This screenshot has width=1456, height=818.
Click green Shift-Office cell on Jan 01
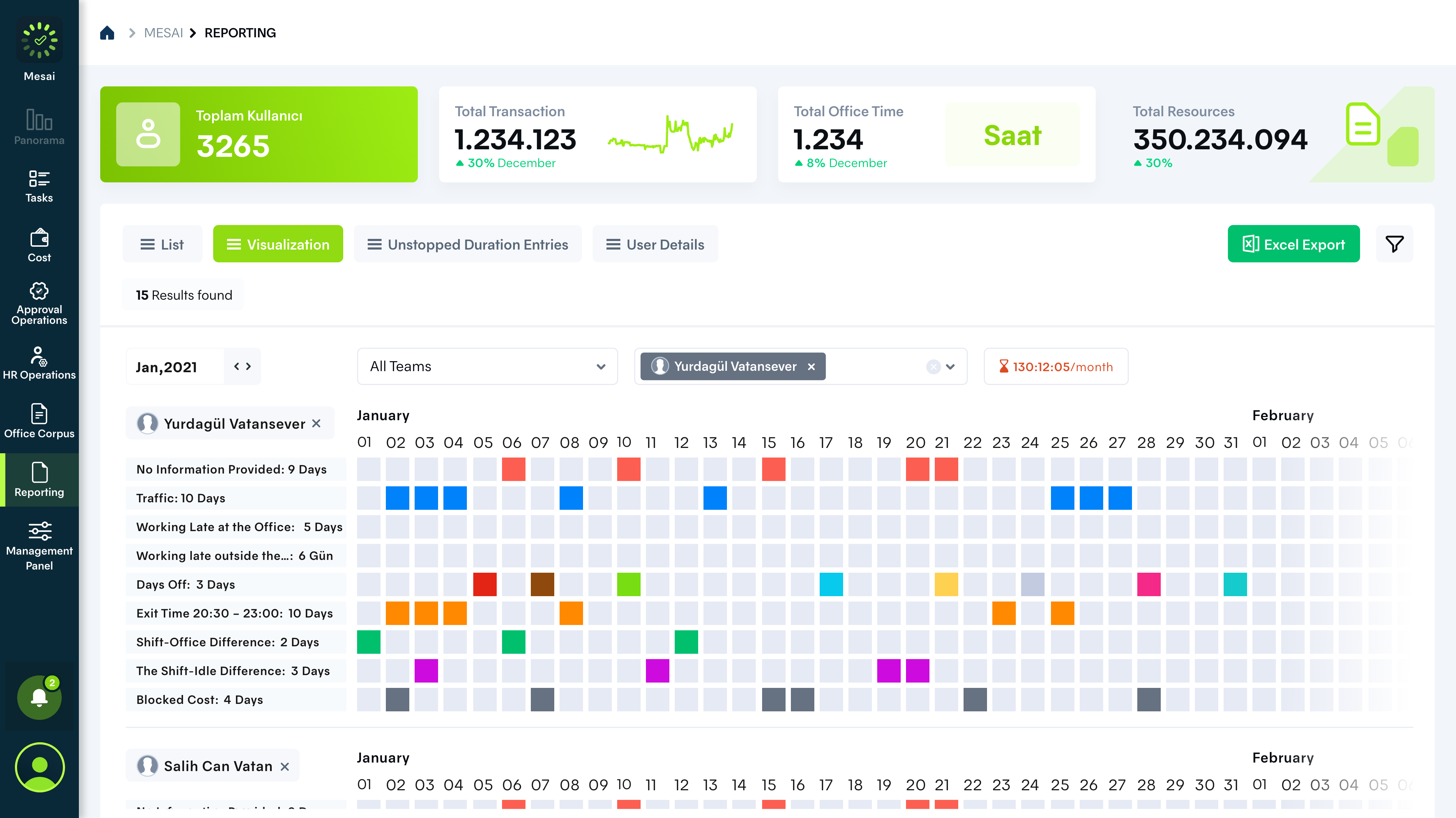368,642
